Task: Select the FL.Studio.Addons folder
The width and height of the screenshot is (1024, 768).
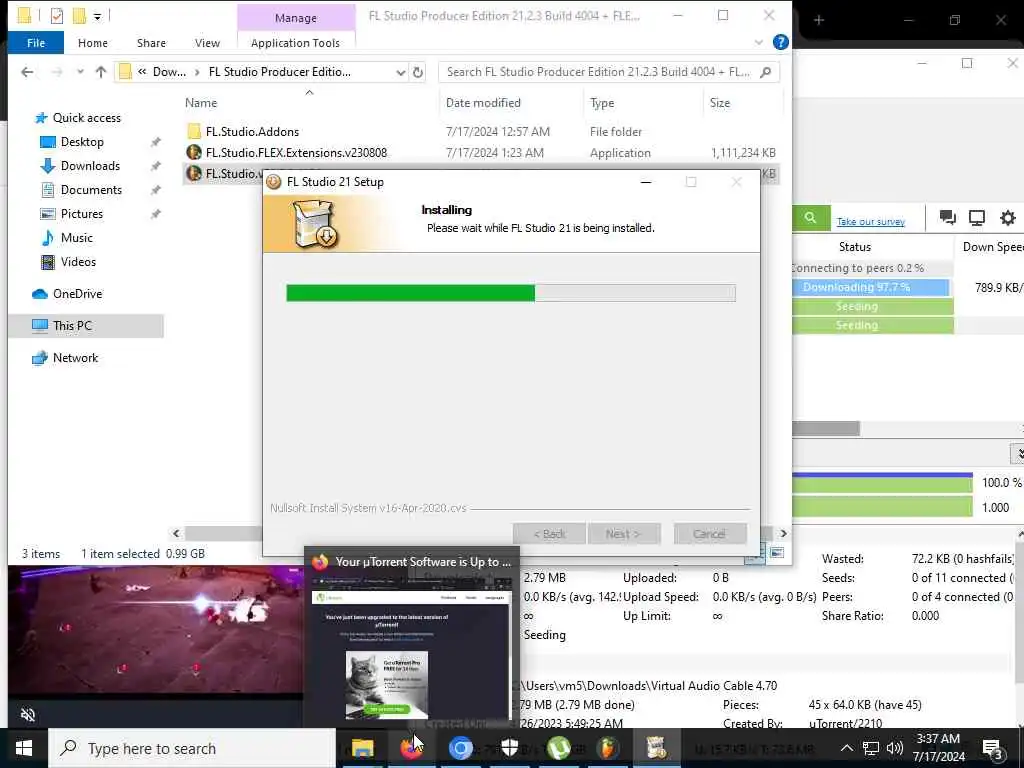Action: coord(252,132)
